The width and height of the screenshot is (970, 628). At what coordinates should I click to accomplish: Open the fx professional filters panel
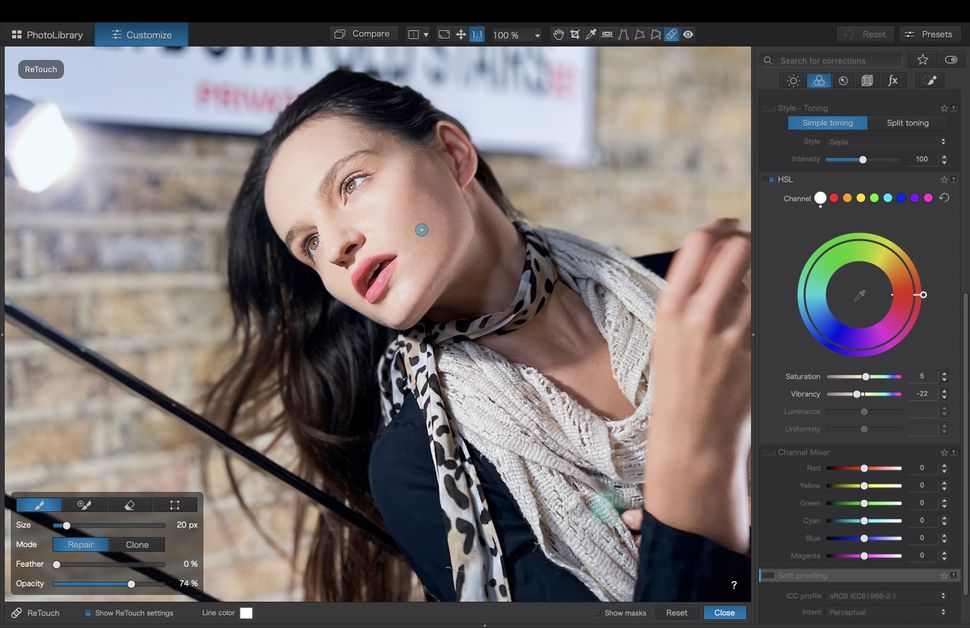893,81
